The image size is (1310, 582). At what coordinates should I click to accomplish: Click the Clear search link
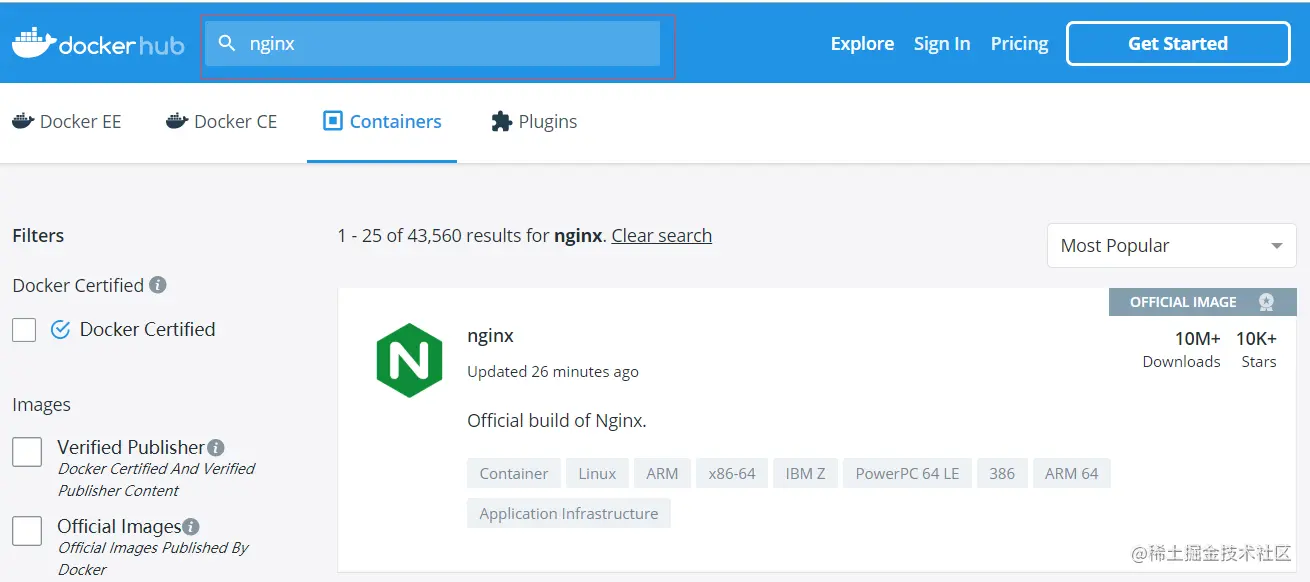coord(661,236)
